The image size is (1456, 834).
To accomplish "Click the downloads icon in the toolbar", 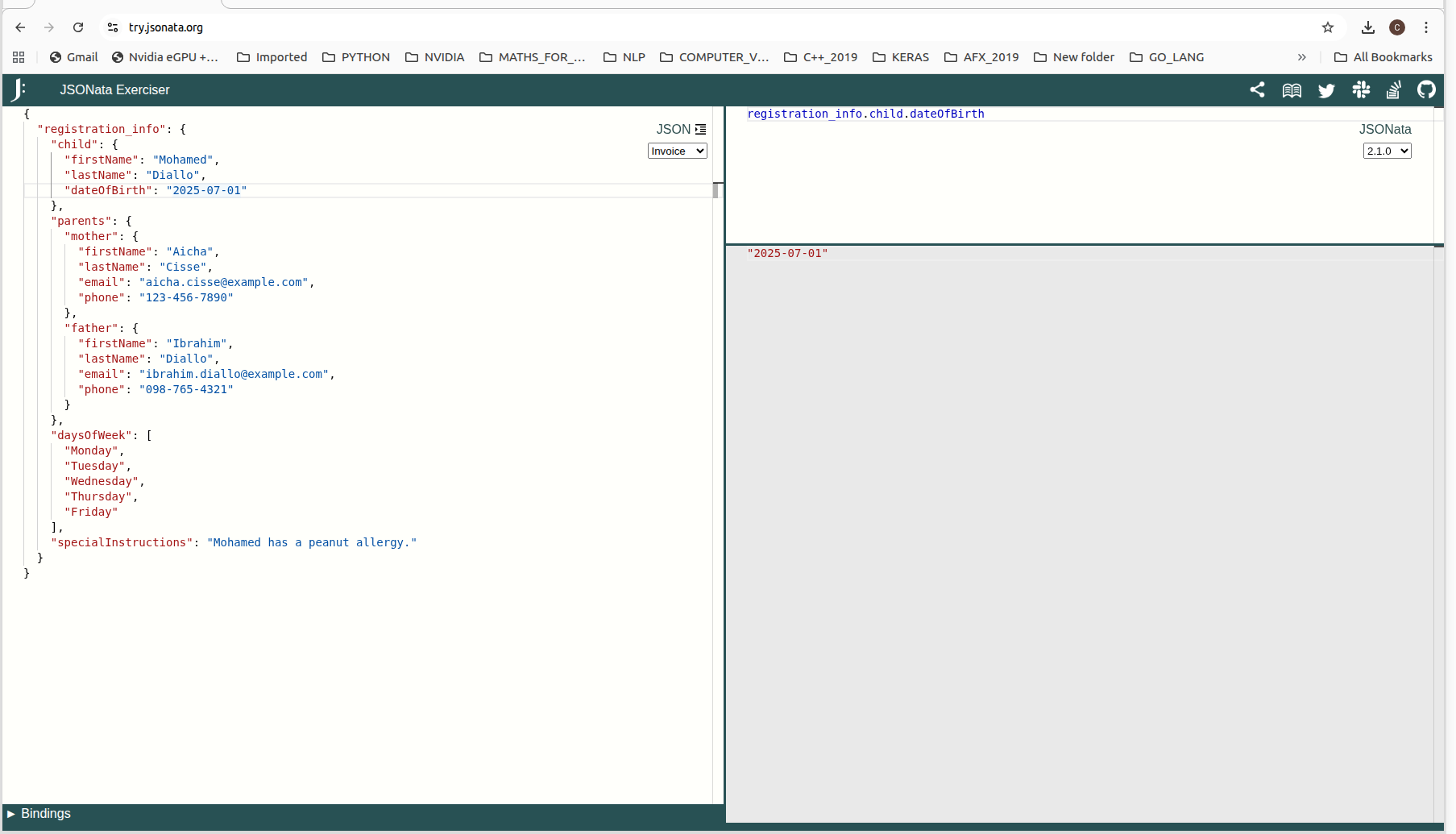I will point(1367,27).
